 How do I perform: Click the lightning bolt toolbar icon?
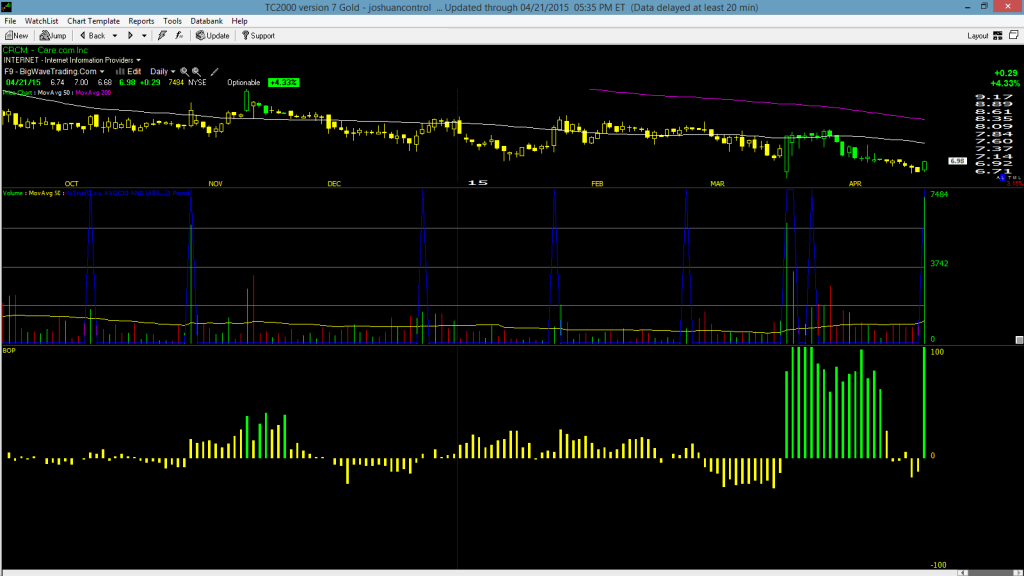click(162, 36)
